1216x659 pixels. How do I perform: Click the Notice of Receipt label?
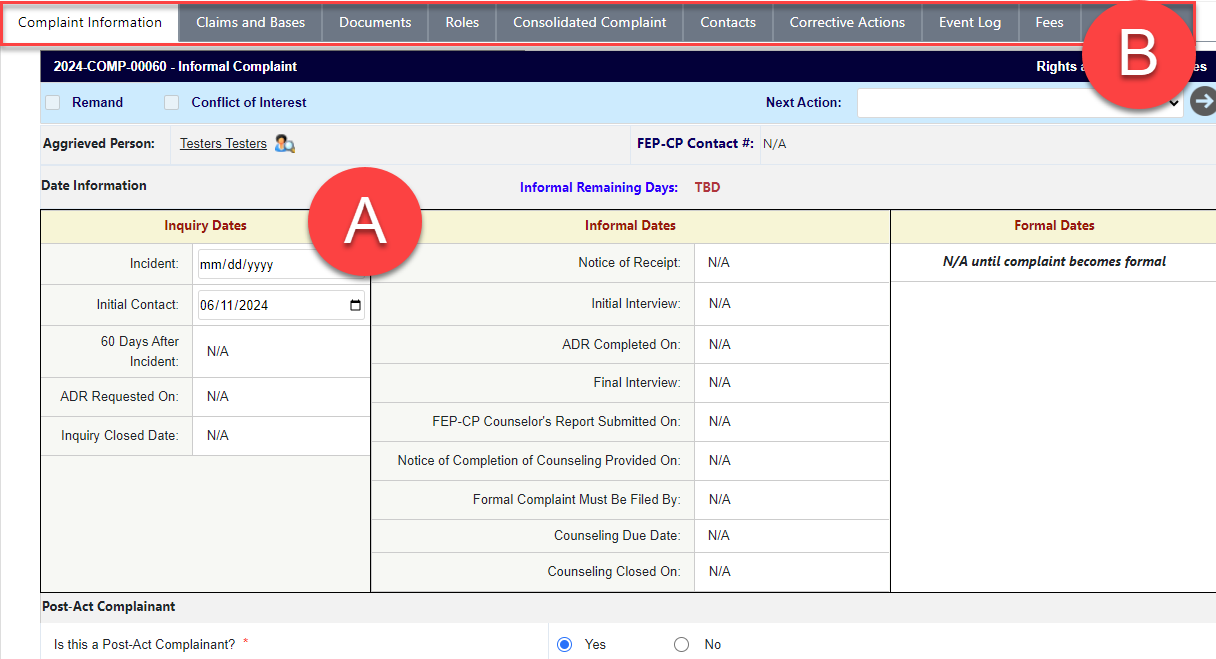point(629,263)
